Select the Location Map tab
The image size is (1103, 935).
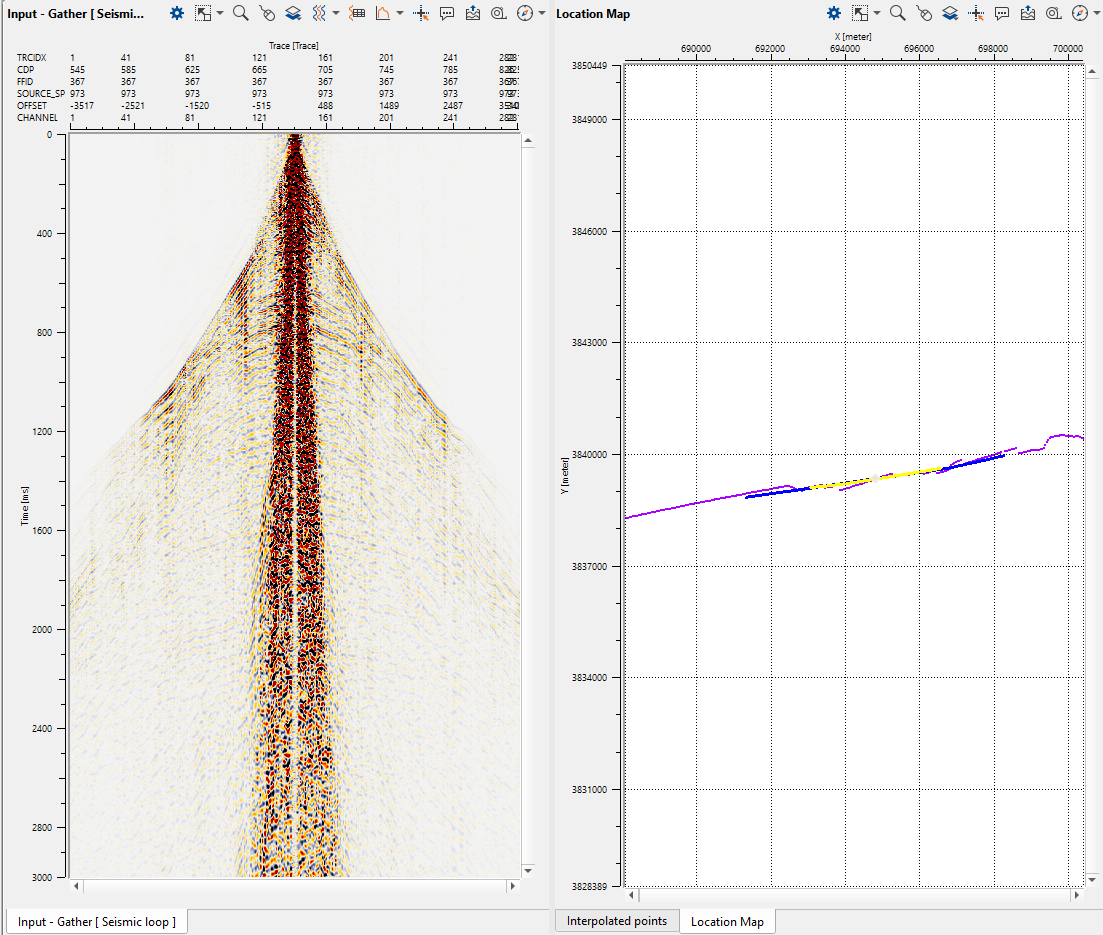coord(727,922)
